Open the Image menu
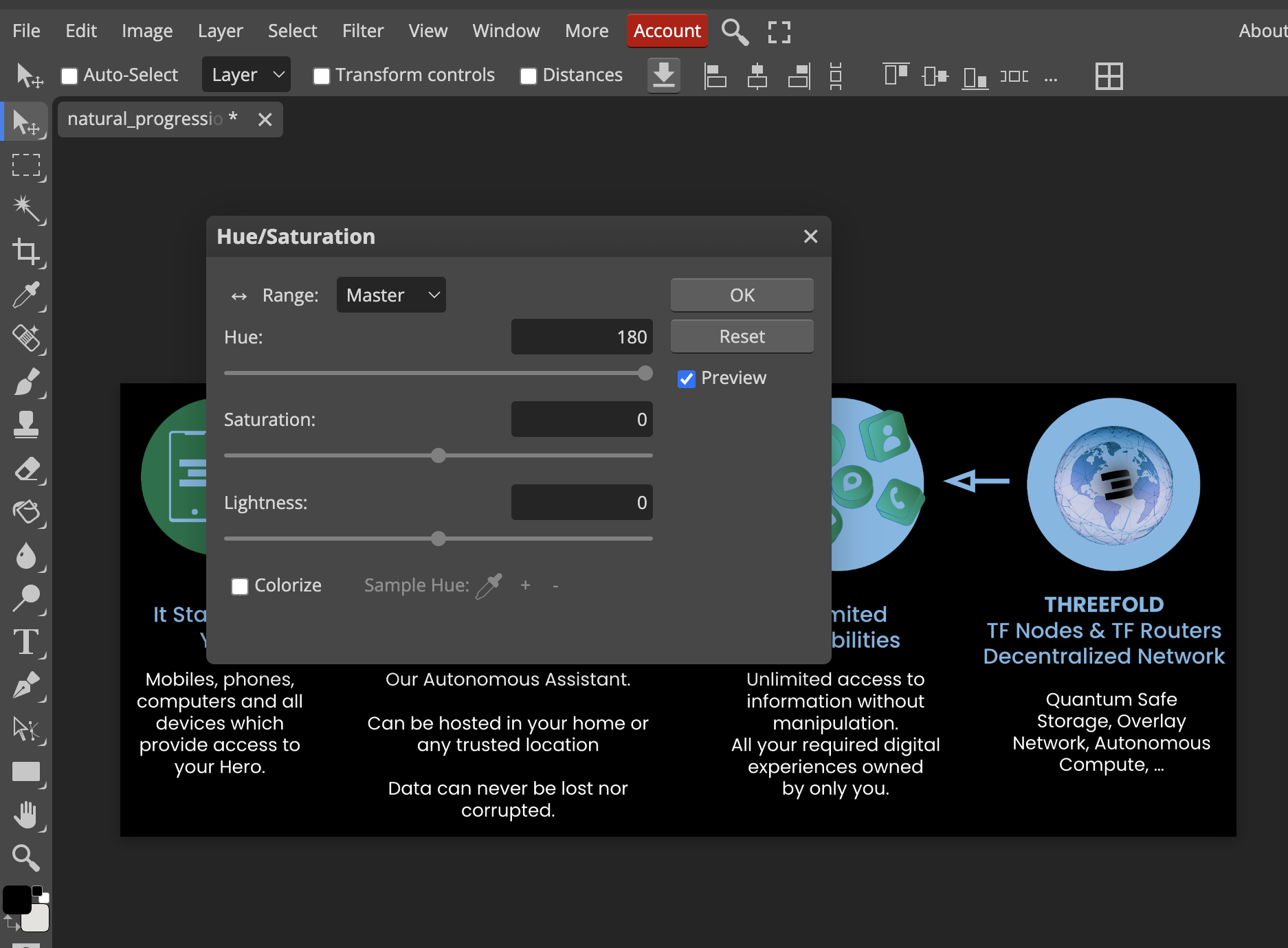The height and width of the screenshot is (948, 1288). pos(147,31)
